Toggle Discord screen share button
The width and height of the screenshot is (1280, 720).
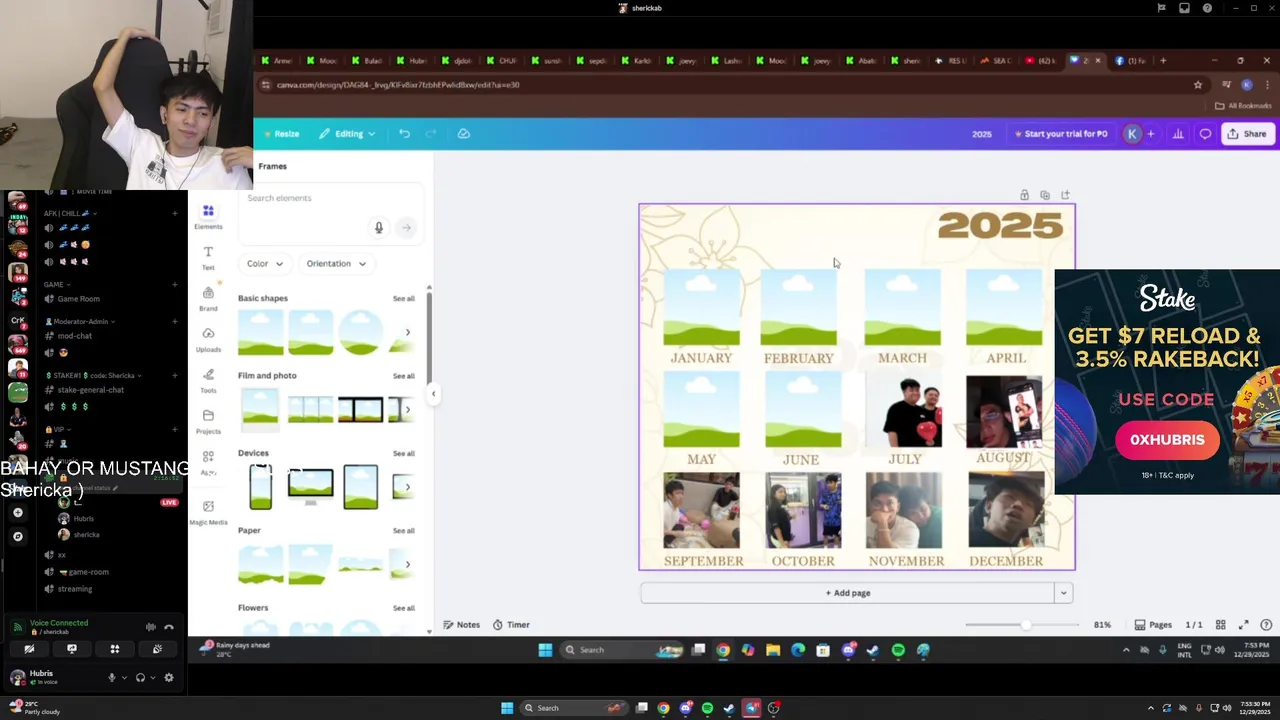point(72,649)
